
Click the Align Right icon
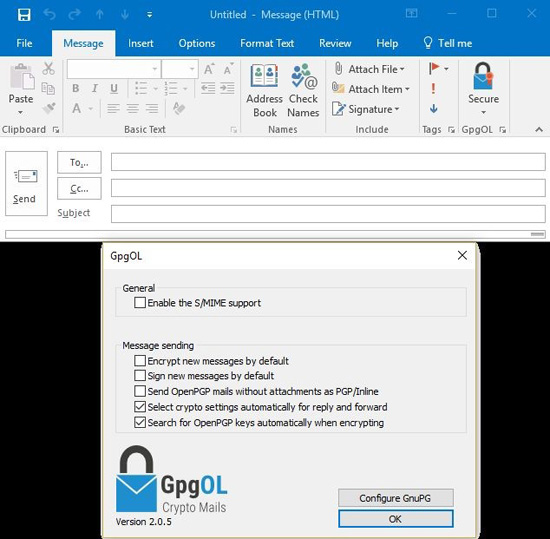(x=152, y=108)
